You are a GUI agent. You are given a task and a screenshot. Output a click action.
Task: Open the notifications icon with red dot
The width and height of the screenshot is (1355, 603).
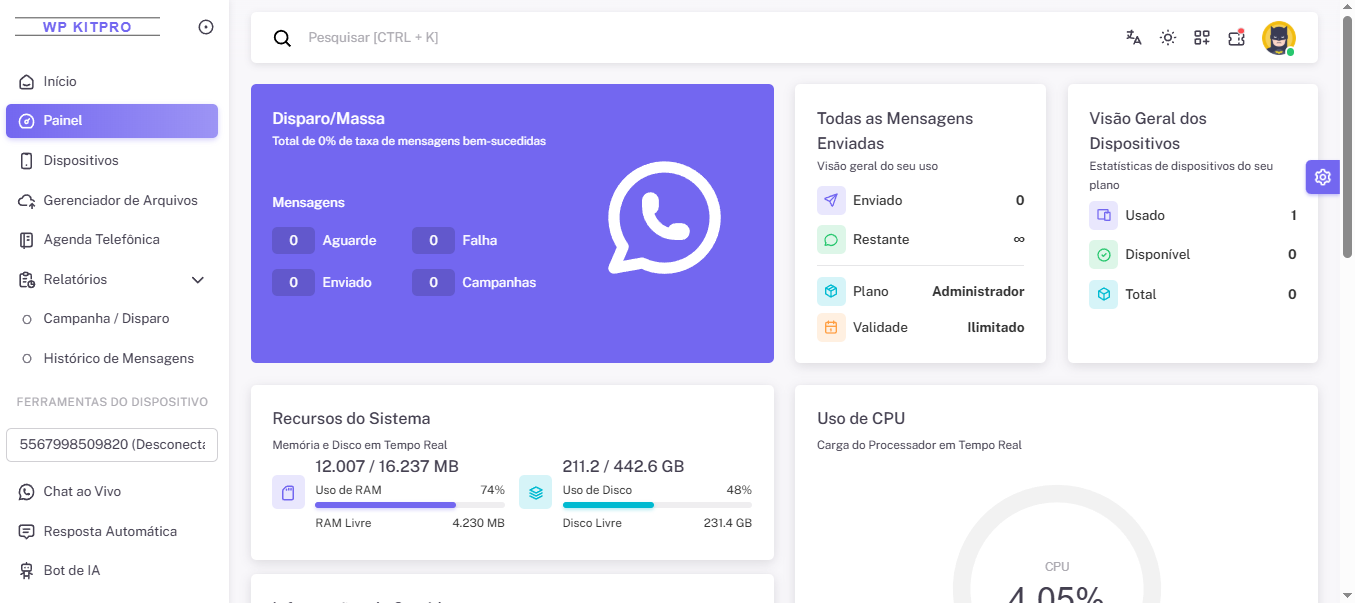click(x=1236, y=38)
